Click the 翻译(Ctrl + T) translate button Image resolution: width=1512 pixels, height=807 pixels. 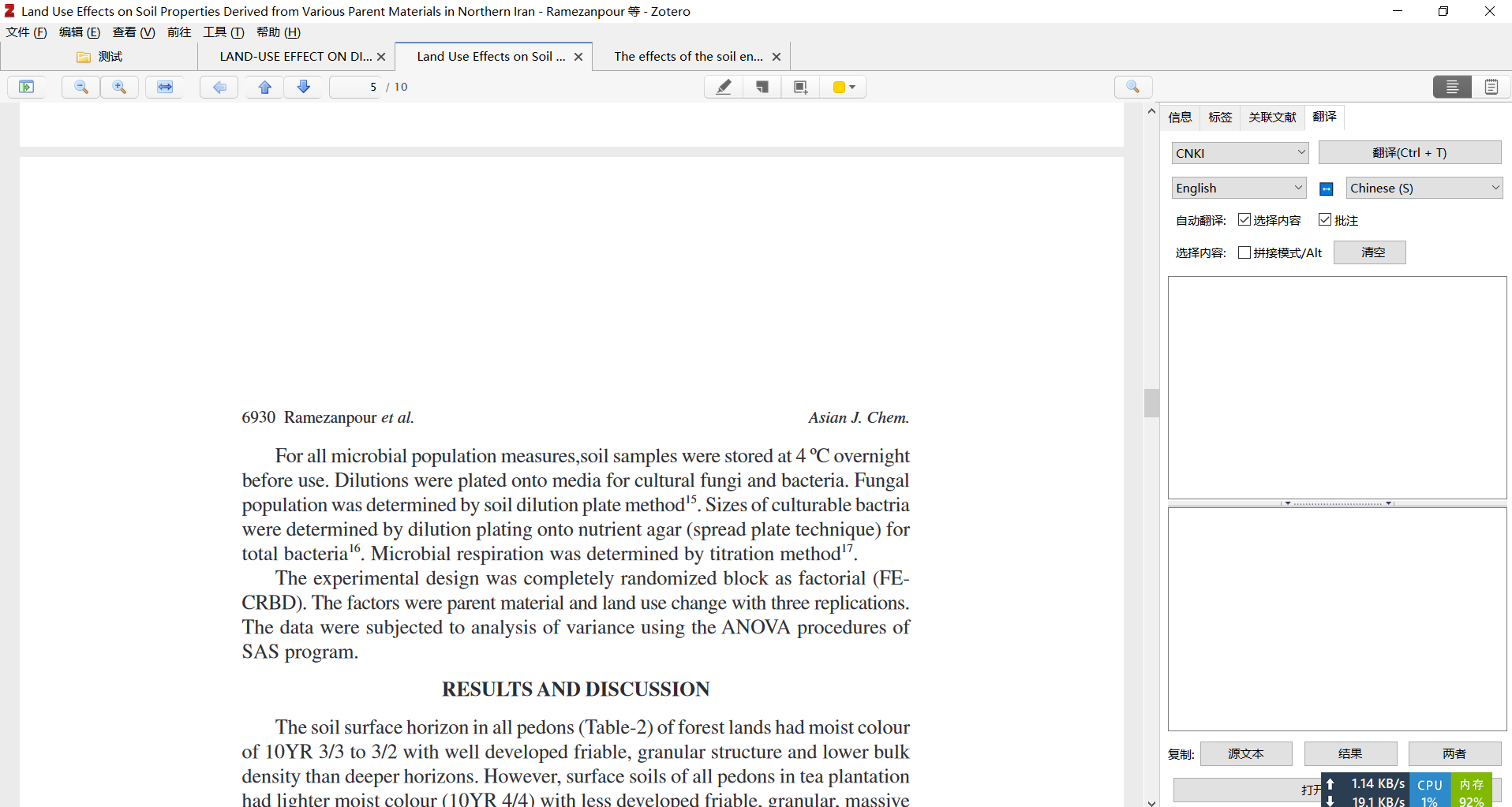pos(1409,153)
